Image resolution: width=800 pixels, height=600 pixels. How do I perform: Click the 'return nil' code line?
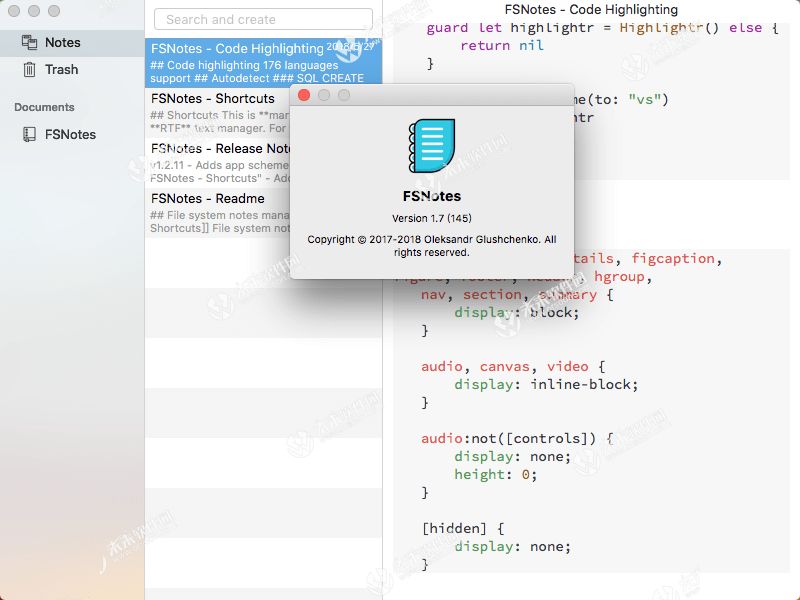[x=502, y=45]
